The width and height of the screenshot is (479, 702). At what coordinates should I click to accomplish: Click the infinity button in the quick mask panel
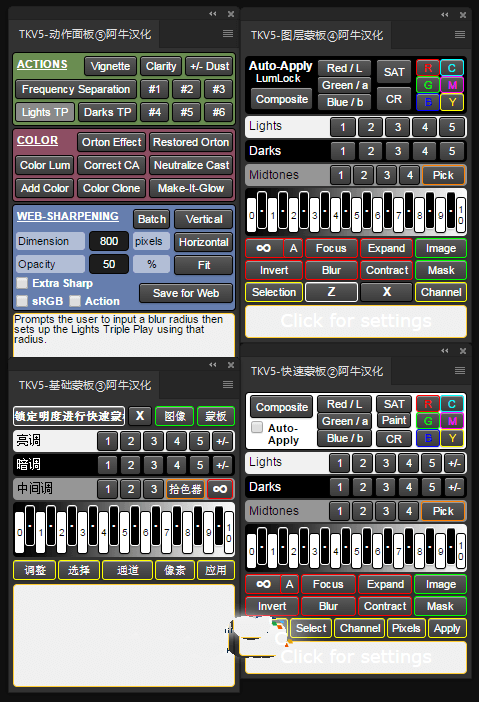pos(263,584)
